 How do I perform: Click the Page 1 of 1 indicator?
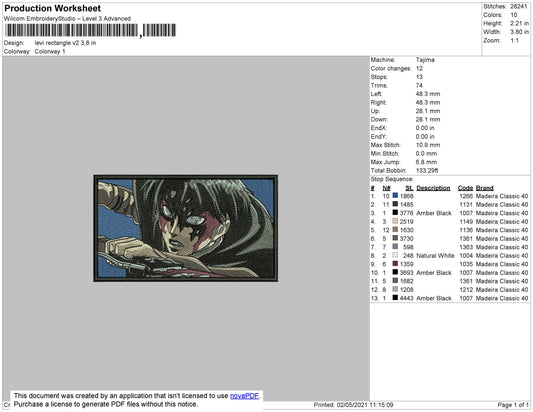[x=513, y=405]
